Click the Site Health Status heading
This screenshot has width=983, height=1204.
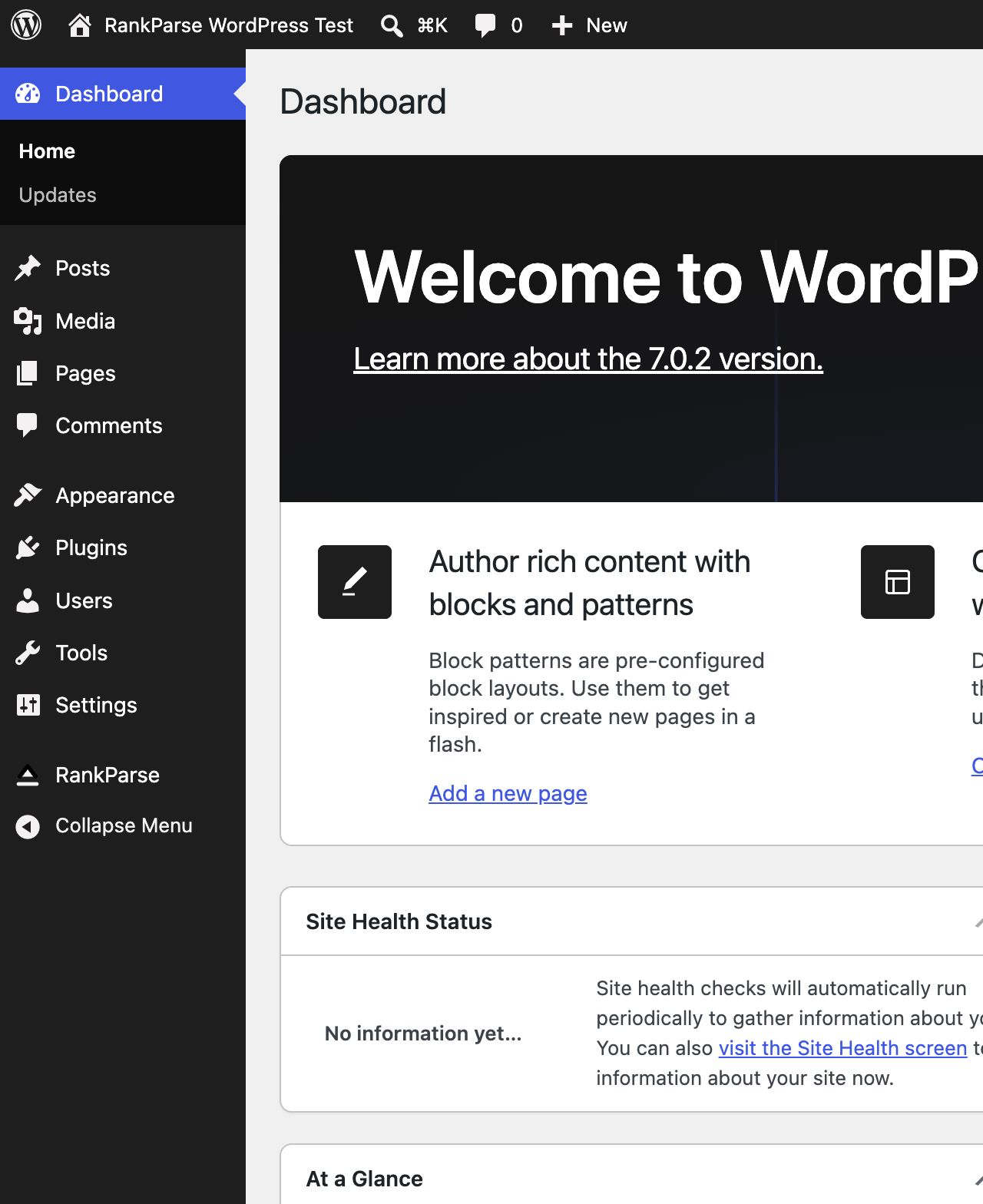point(399,921)
